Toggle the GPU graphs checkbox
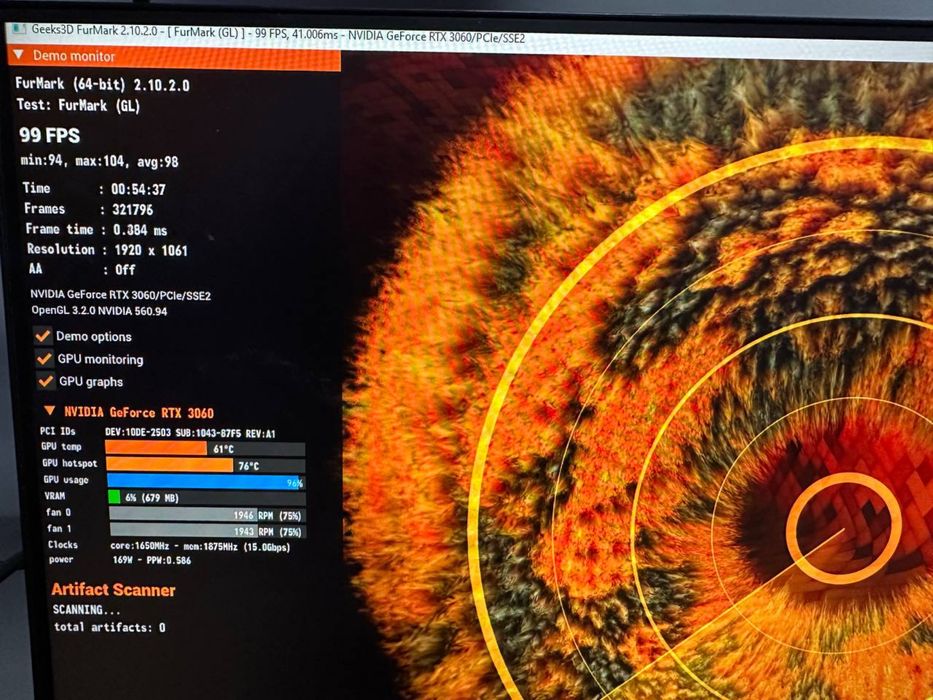 (x=46, y=380)
